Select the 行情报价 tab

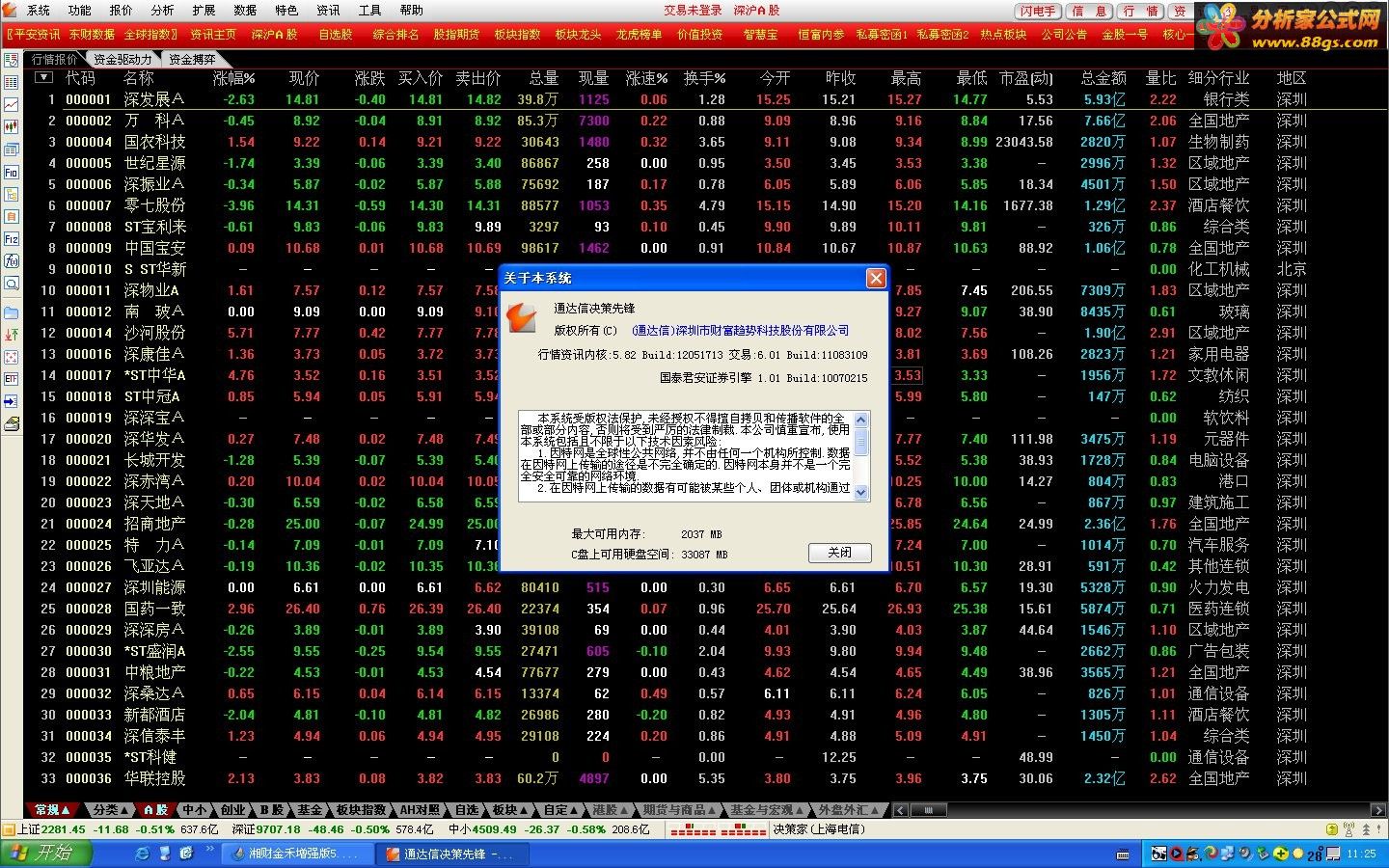click(x=54, y=59)
